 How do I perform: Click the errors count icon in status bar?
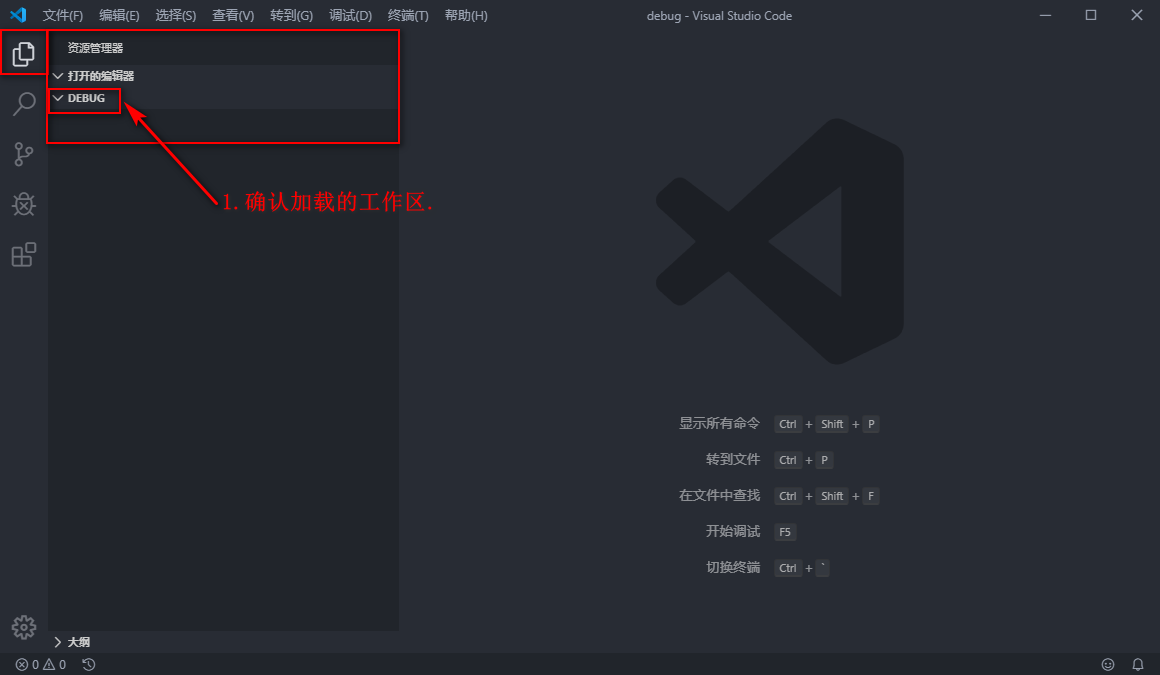pyautogui.click(x=22, y=665)
